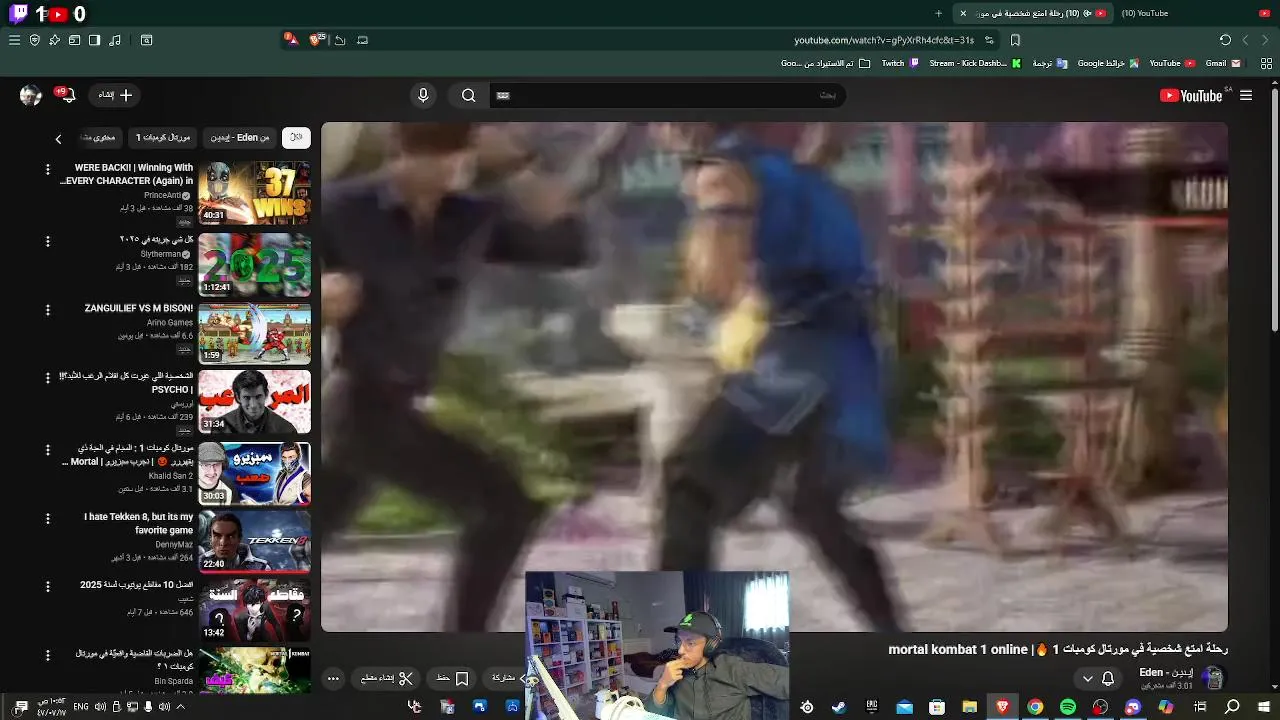This screenshot has height=720, width=1280.
Task: Open Windows search on taskbar
Action: tap(1232, 707)
